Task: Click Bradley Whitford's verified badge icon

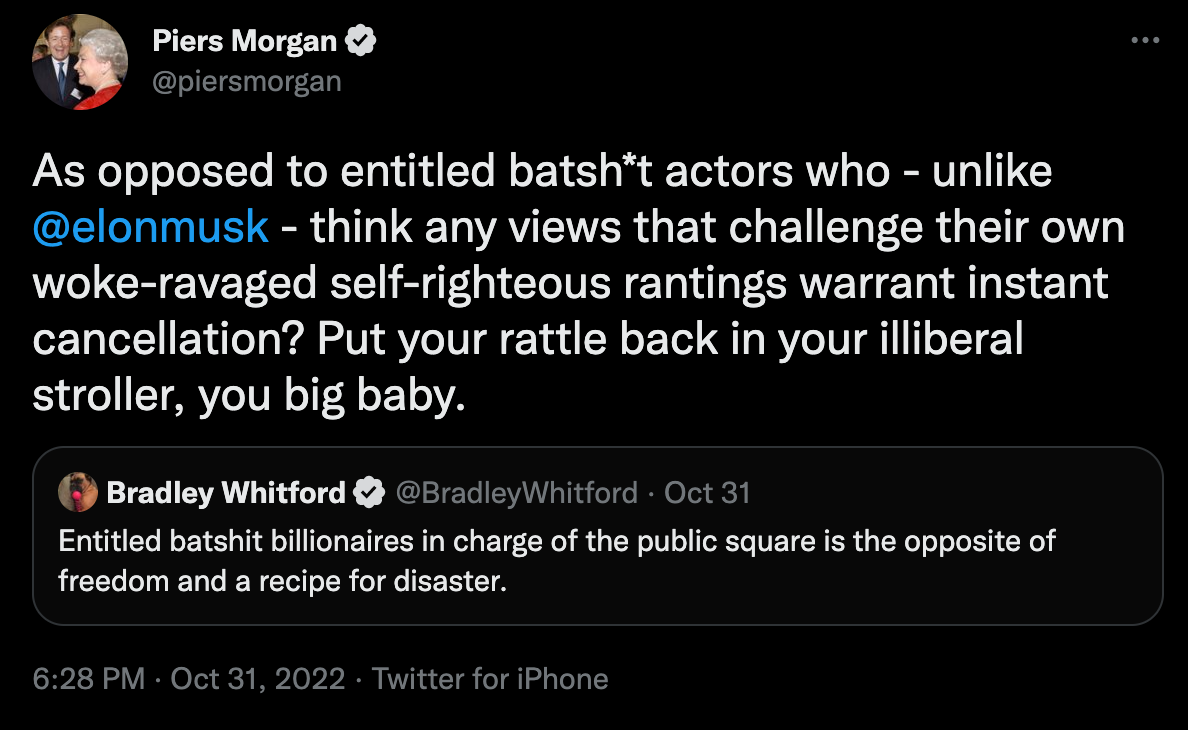Action: pyautogui.click(x=371, y=492)
